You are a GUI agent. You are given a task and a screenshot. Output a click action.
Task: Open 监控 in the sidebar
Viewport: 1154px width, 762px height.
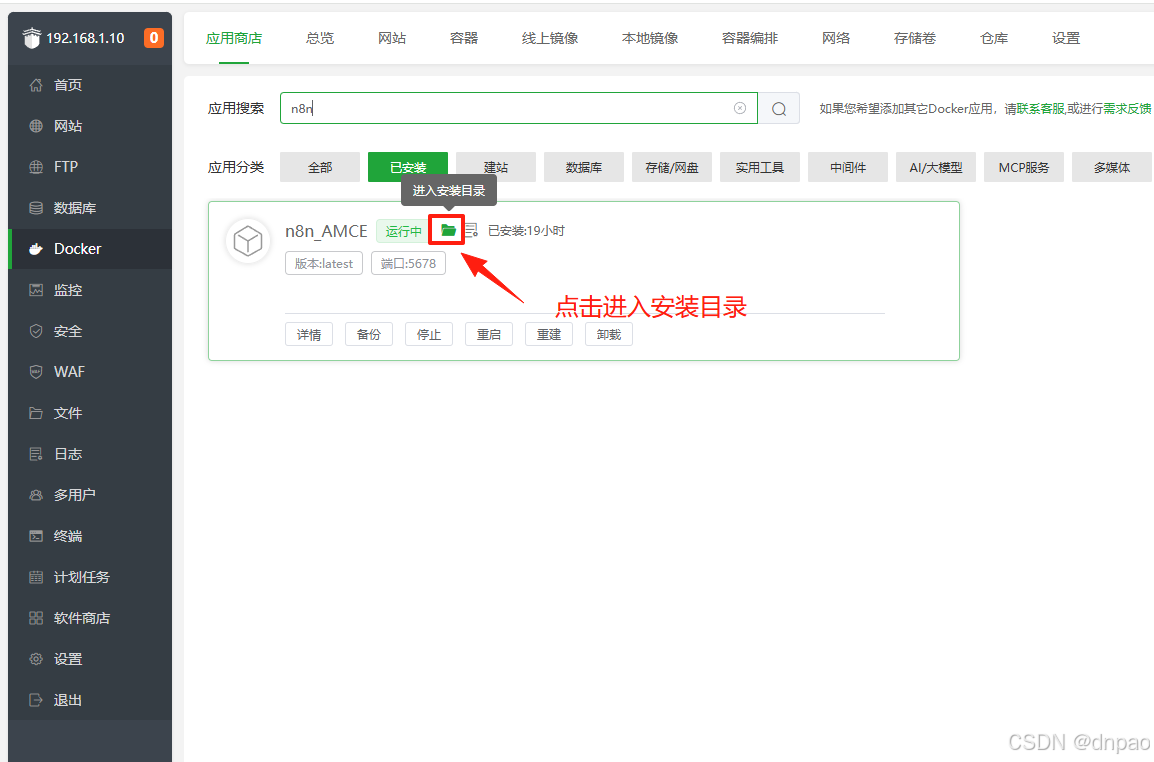coord(90,290)
